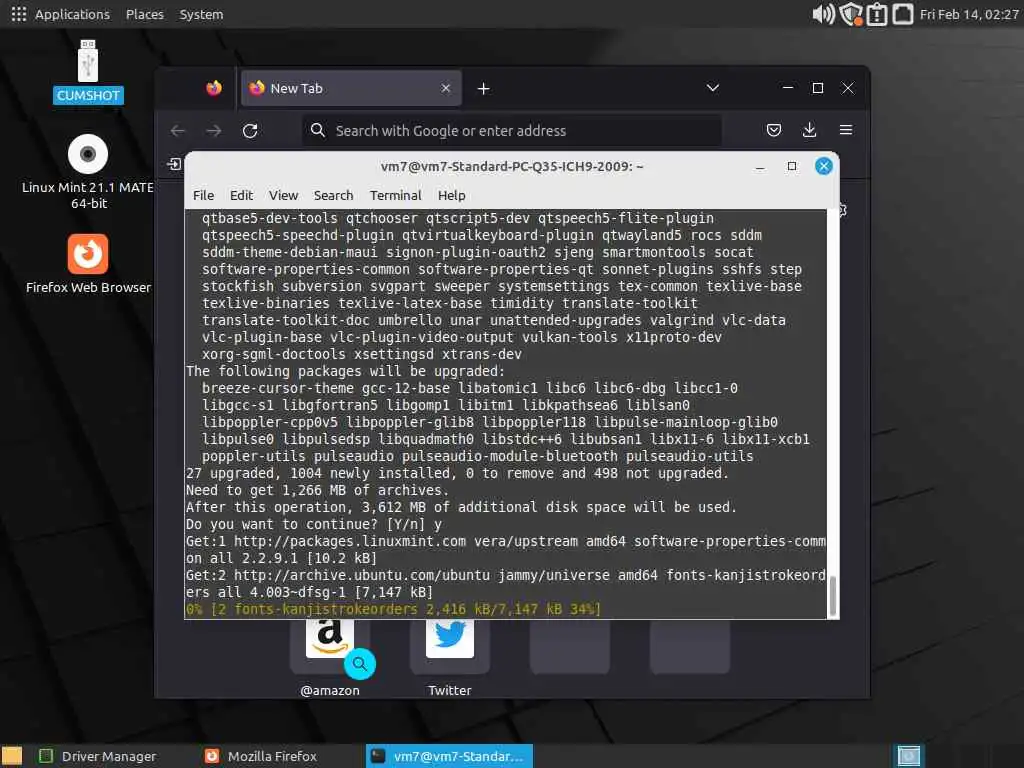The width and height of the screenshot is (1024, 768).
Task: Open the terminal Search menu
Action: pyautogui.click(x=333, y=195)
